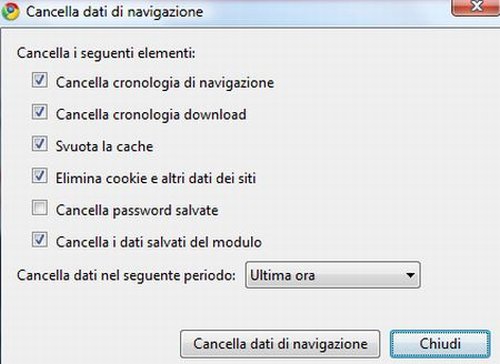The width and height of the screenshot is (500, 364).
Task: Click the Chrome logo icon in title bar
Action: pos(11,11)
